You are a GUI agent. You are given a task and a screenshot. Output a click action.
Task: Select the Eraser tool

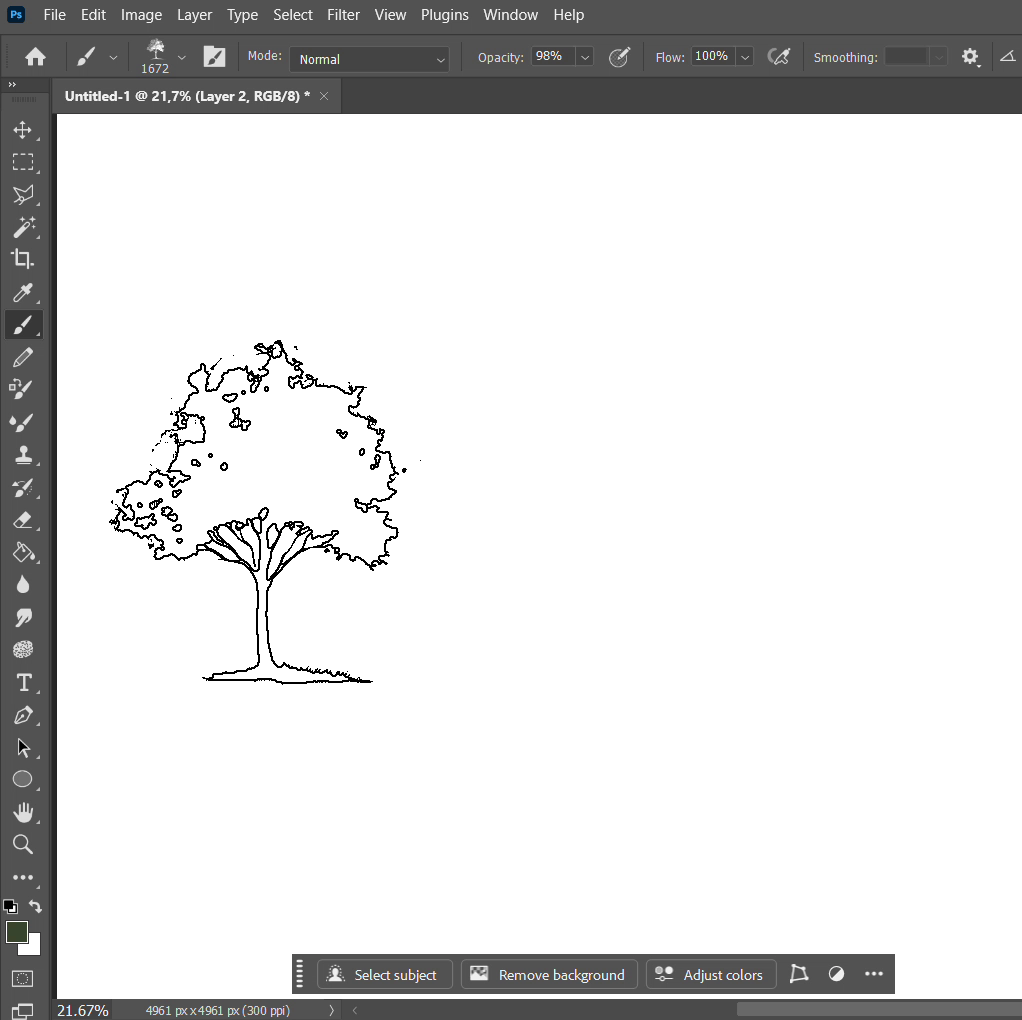(x=23, y=520)
